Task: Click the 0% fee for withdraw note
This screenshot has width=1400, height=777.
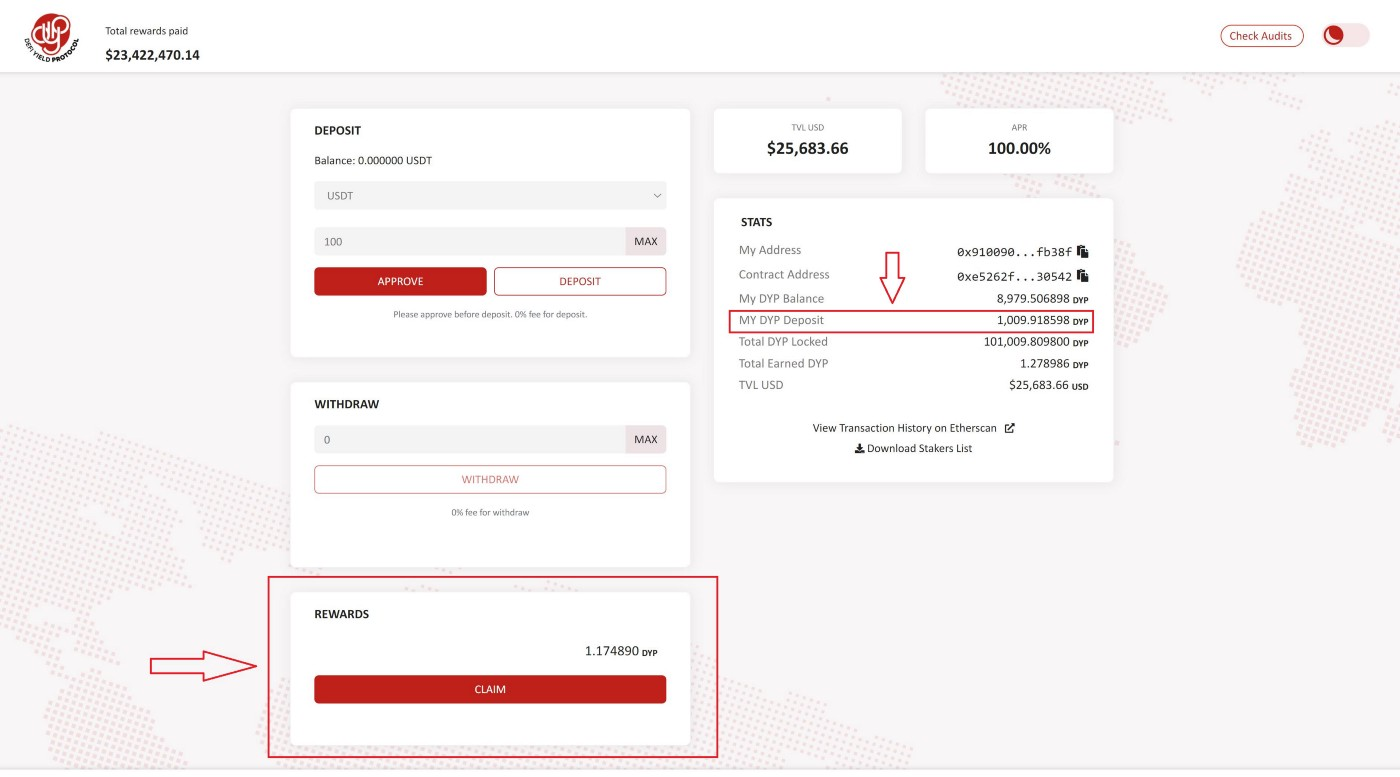Action: coord(490,513)
